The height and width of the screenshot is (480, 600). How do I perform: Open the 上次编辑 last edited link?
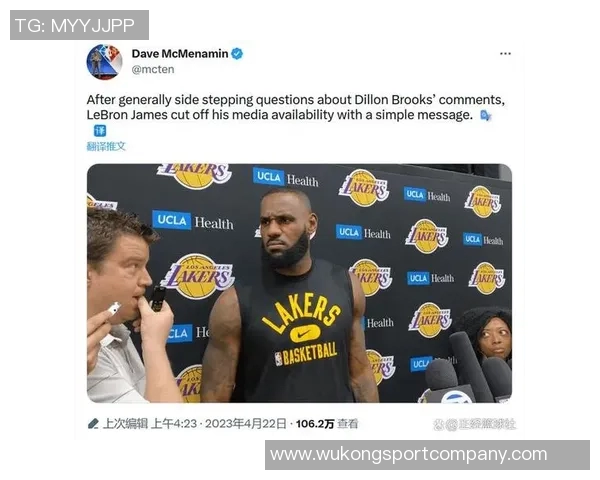[x=125, y=424]
